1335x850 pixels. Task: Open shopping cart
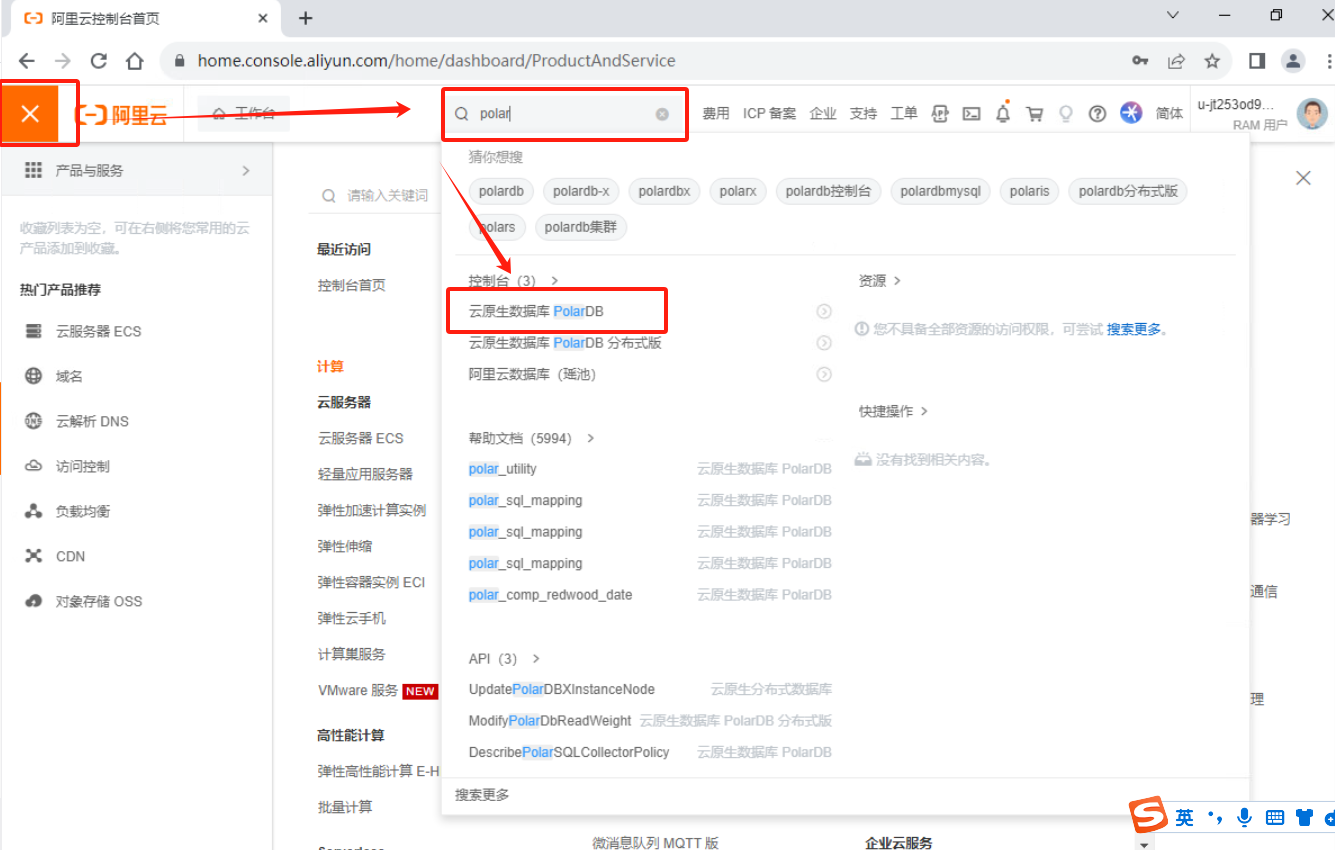1035,114
